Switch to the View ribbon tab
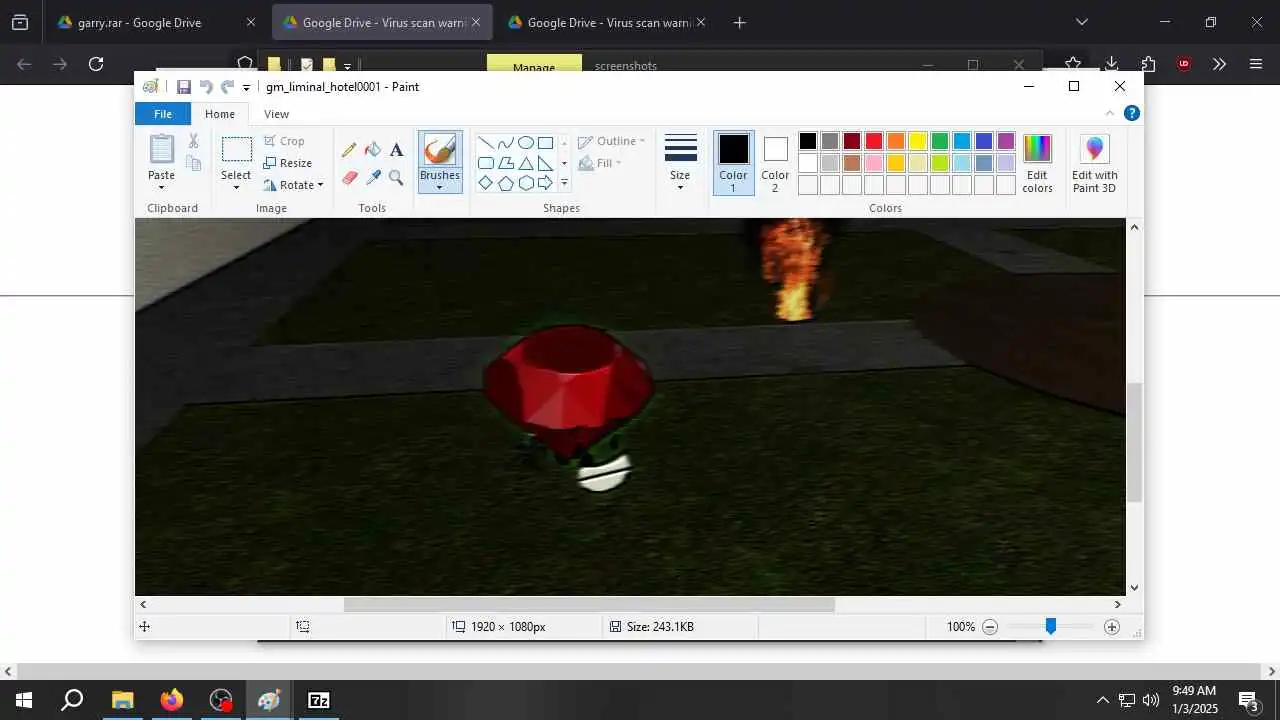1280x720 pixels. [x=277, y=114]
